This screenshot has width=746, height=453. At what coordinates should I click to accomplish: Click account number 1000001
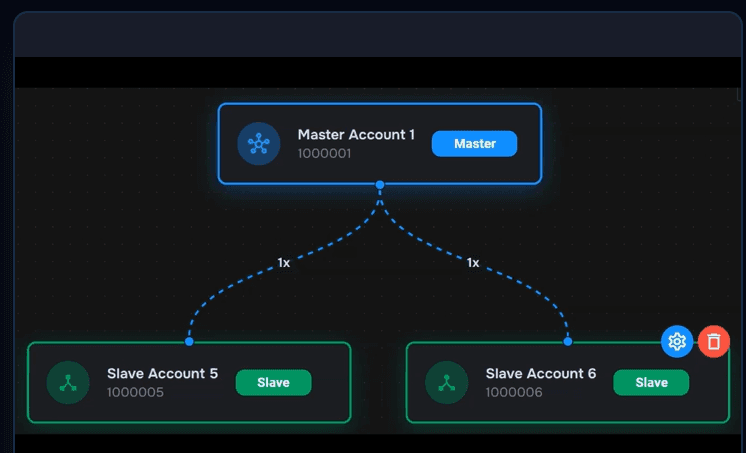[x=324, y=154]
